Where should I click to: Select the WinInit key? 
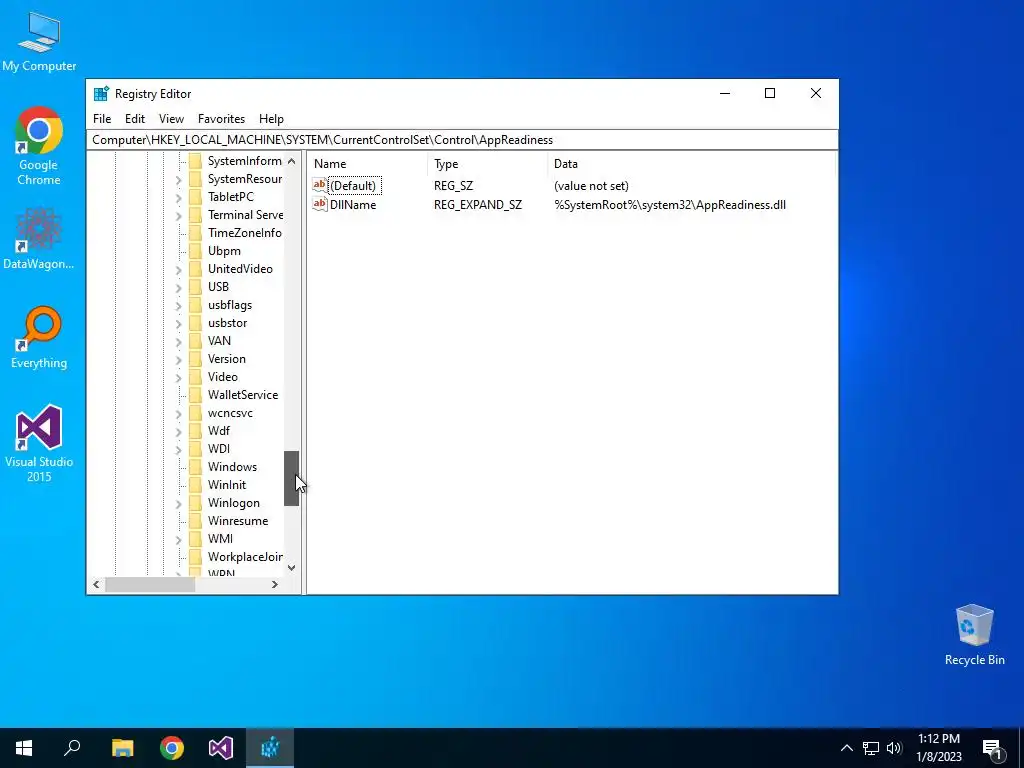227,485
